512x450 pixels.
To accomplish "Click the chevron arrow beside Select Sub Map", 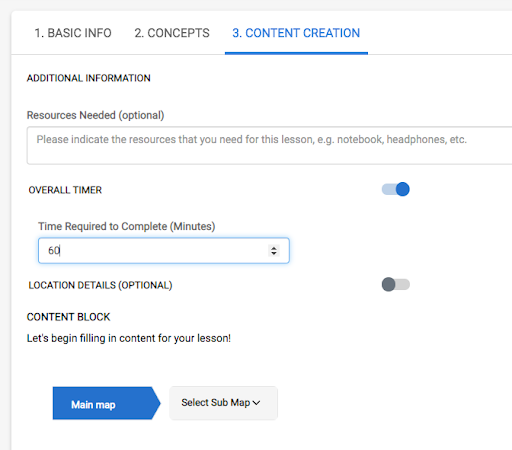I will (x=256, y=403).
